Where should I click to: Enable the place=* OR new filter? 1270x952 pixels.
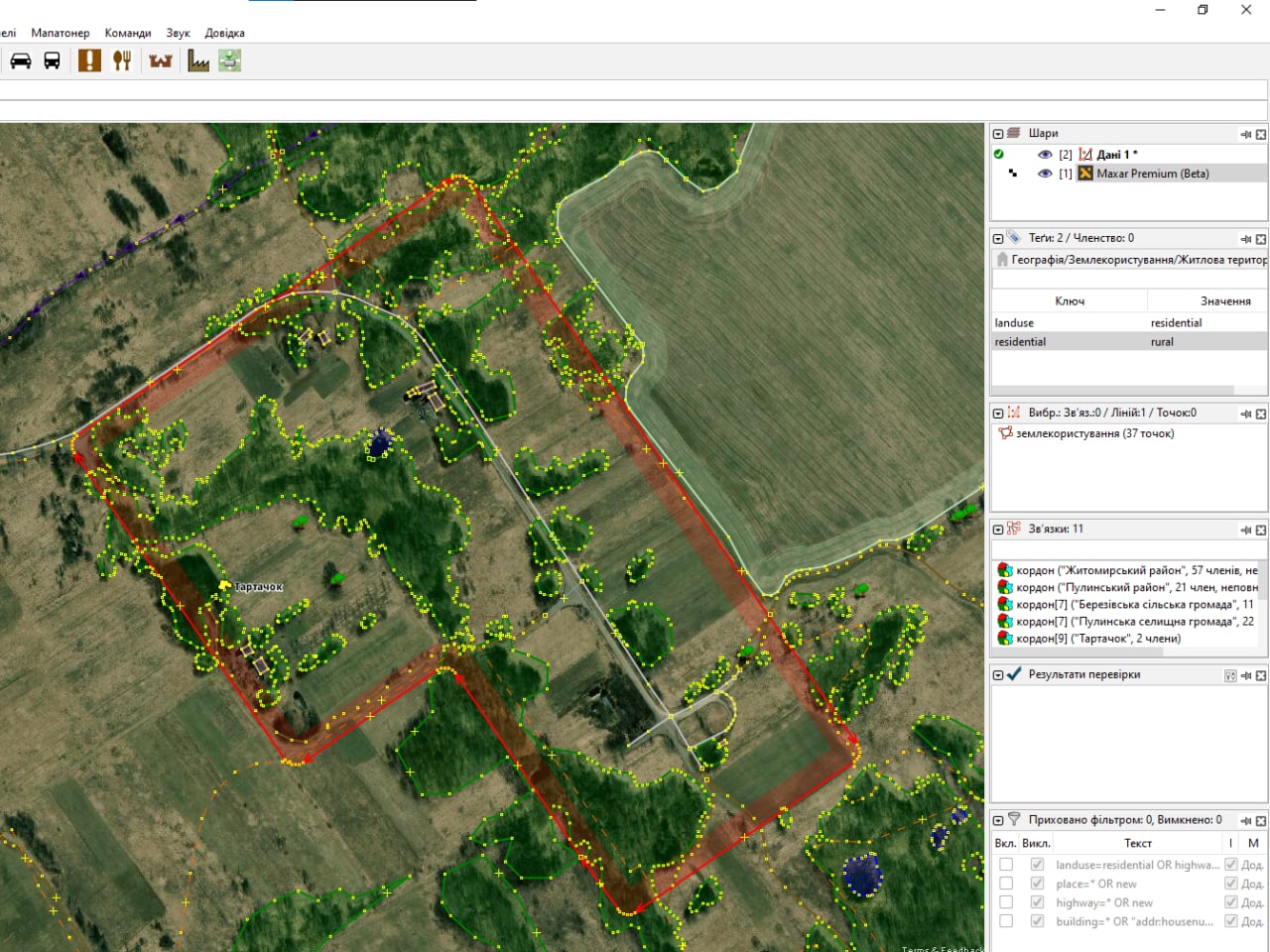click(x=1006, y=884)
